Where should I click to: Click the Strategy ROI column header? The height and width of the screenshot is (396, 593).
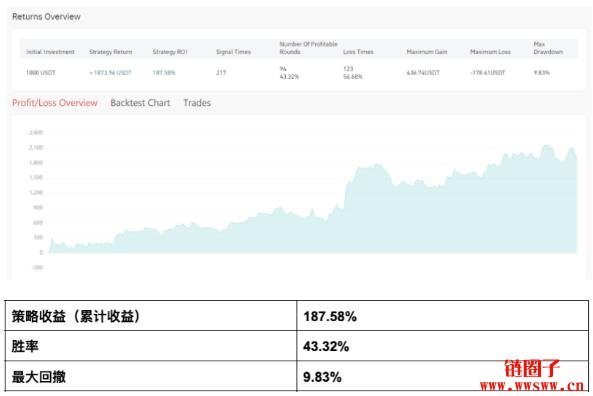click(x=170, y=52)
